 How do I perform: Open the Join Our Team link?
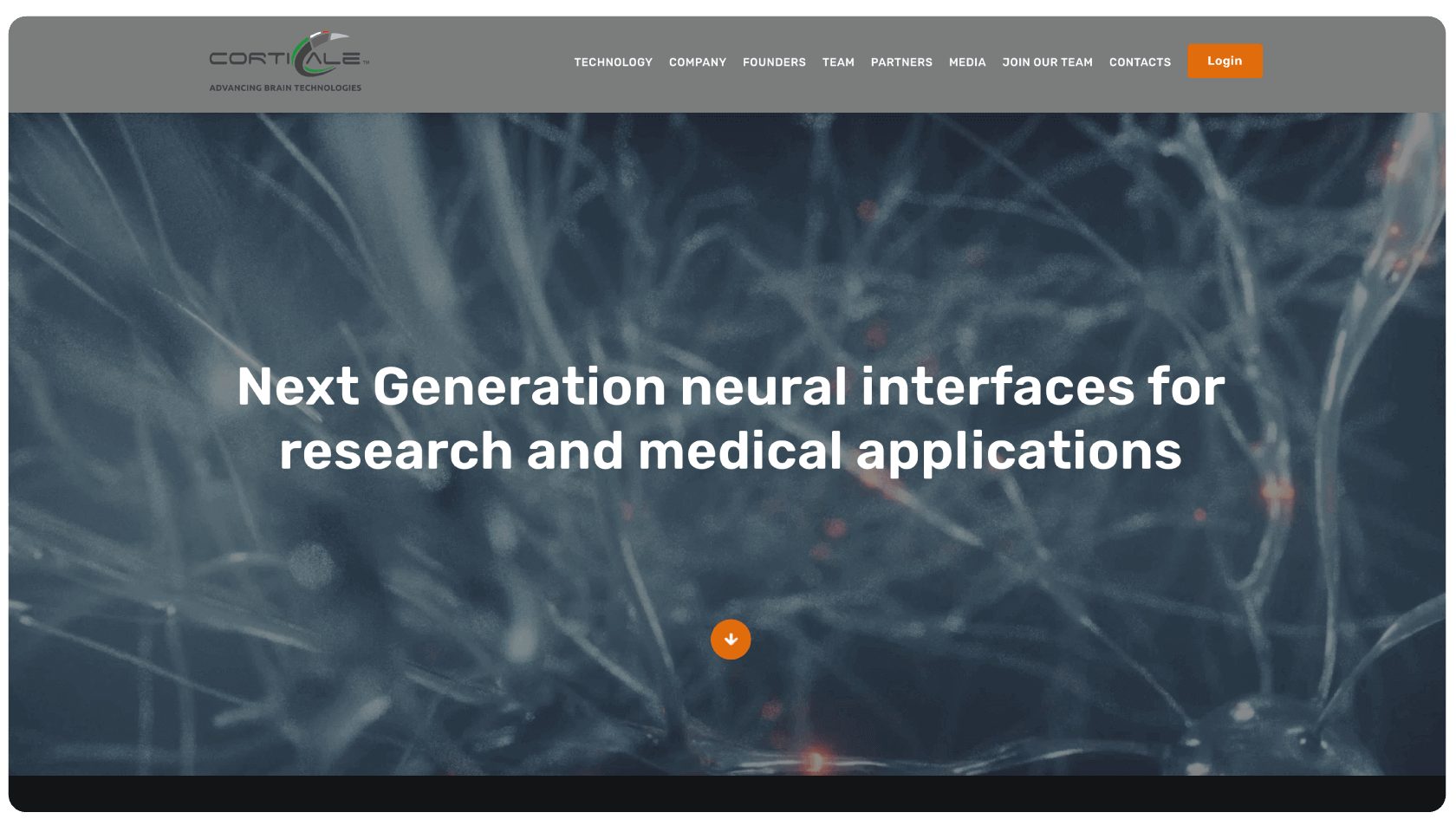pos(1047,62)
